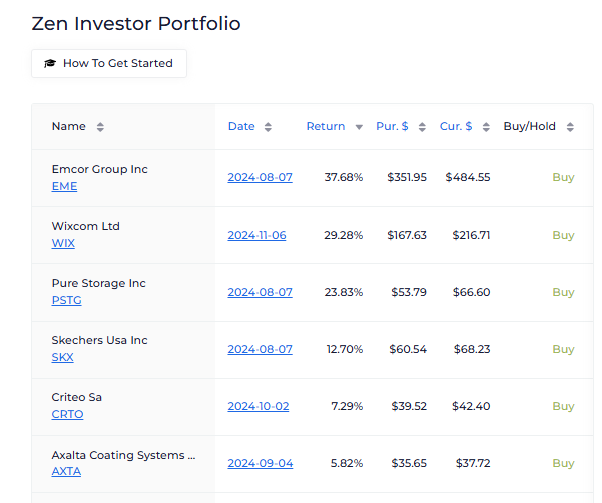
Task: Sort by Date column arrows
Action: (268, 127)
